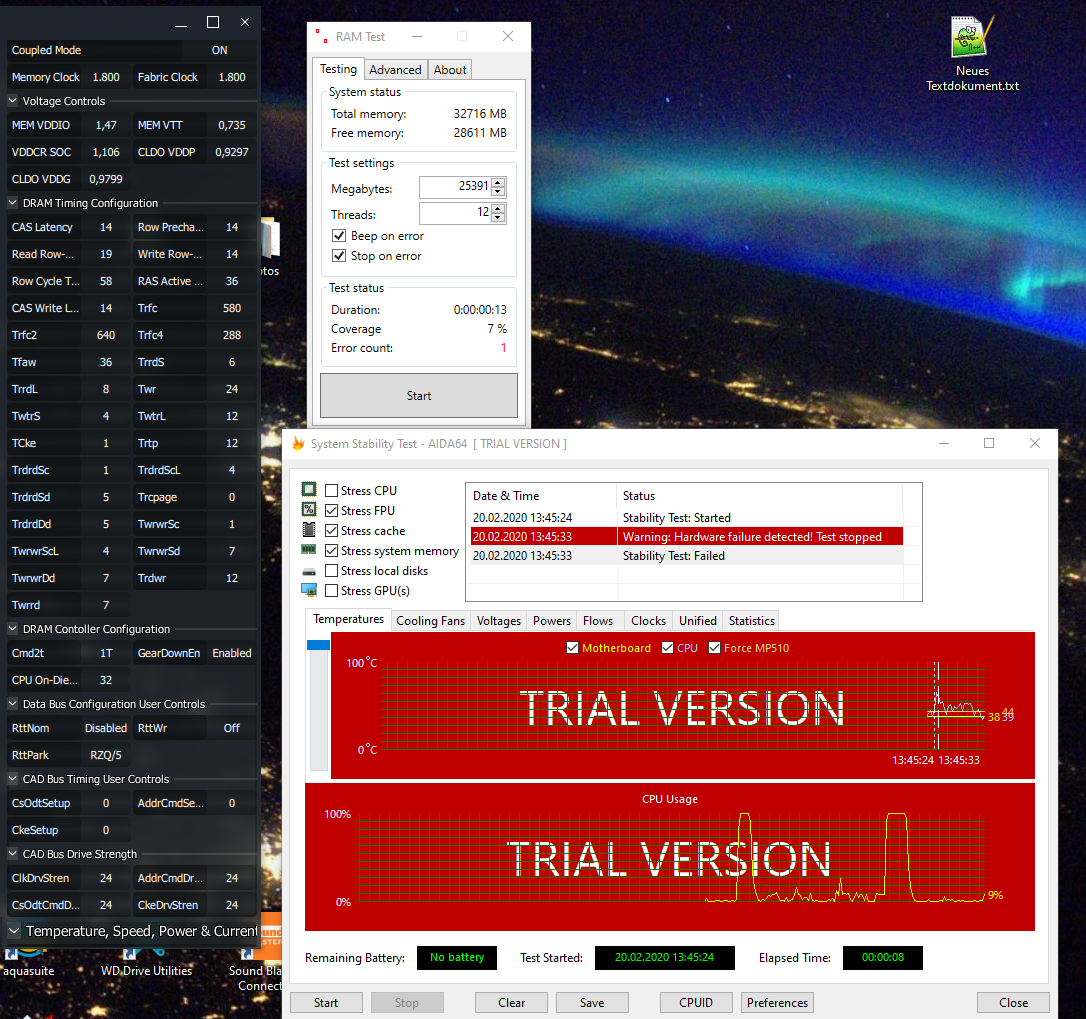The width and height of the screenshot is (1086, 1019).
Task: Click the blue temperature graph scale slider
Action: click(318, 645)
